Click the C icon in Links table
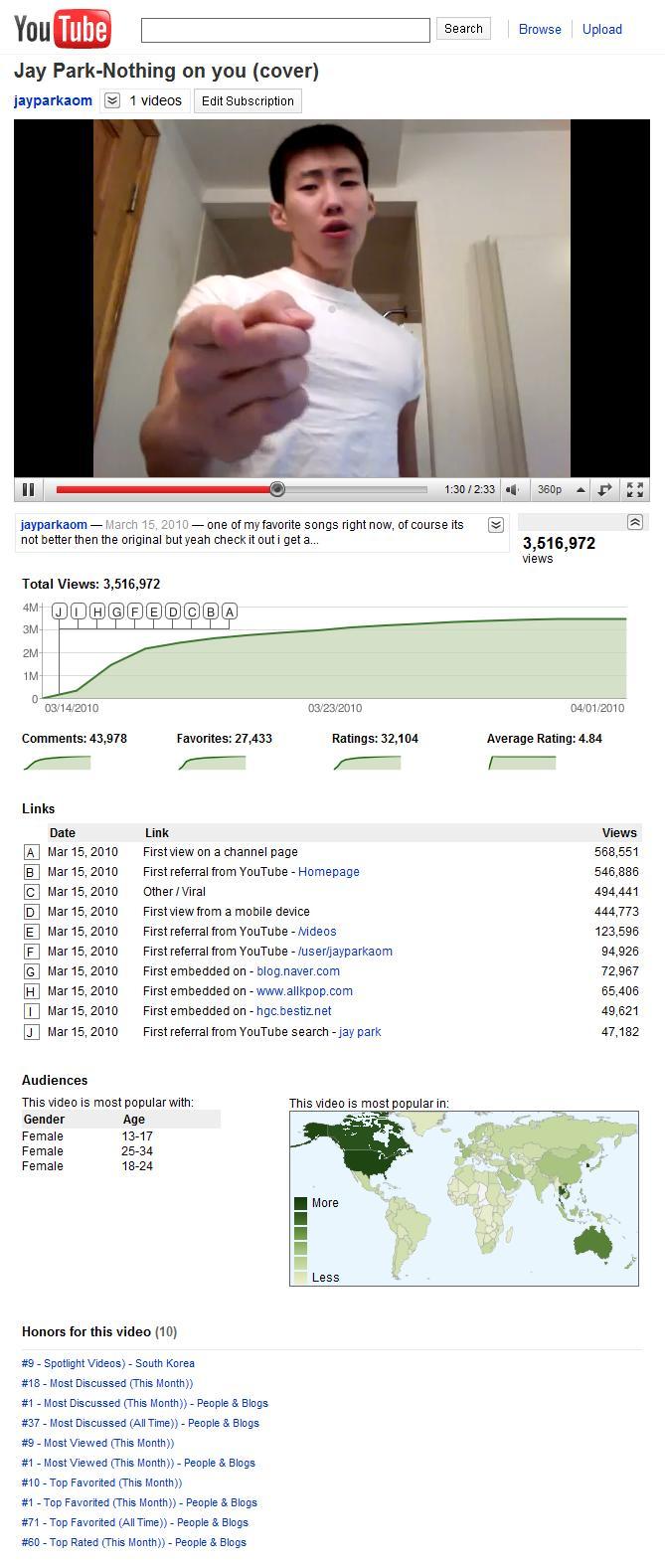This screenshot has width=665, height=1568. click(31, 892)
